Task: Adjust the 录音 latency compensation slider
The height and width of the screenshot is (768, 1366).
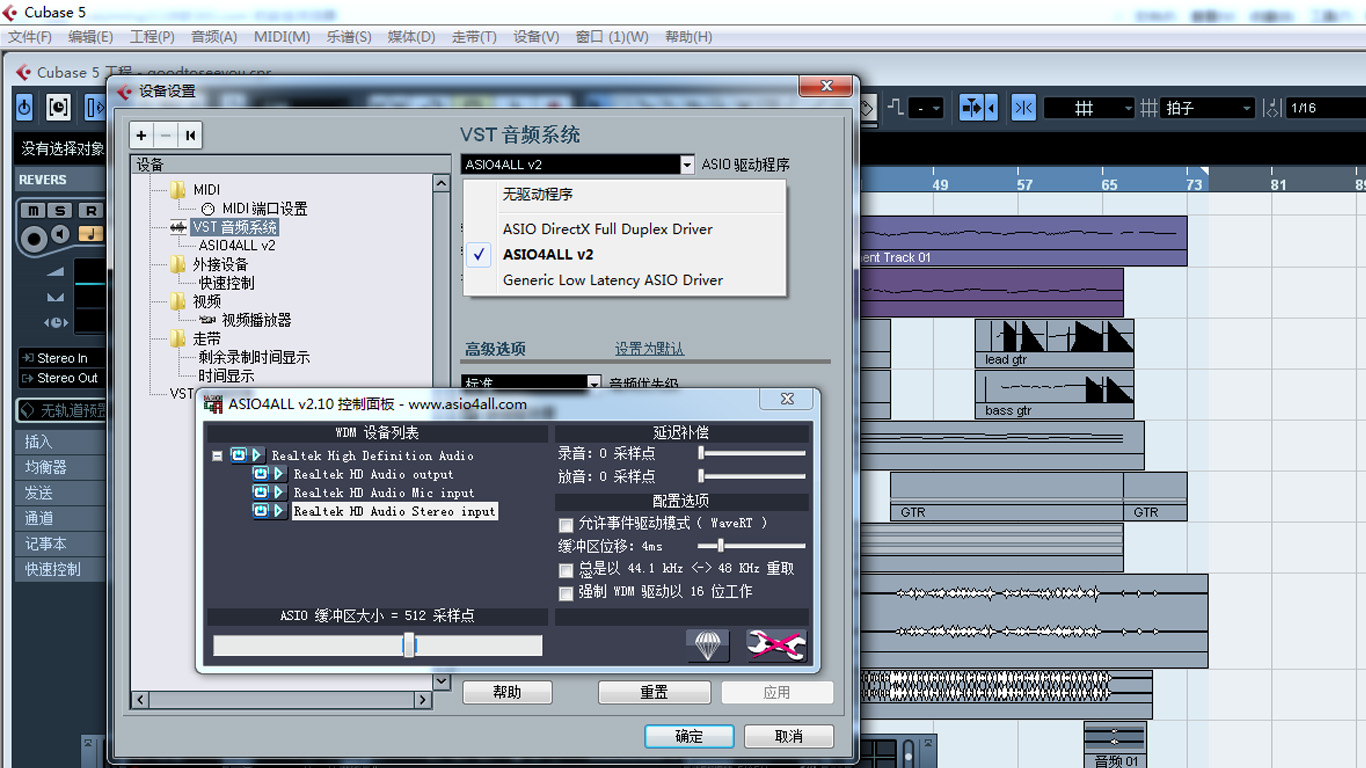Action: pyautogui.click(x=701, y=453)
